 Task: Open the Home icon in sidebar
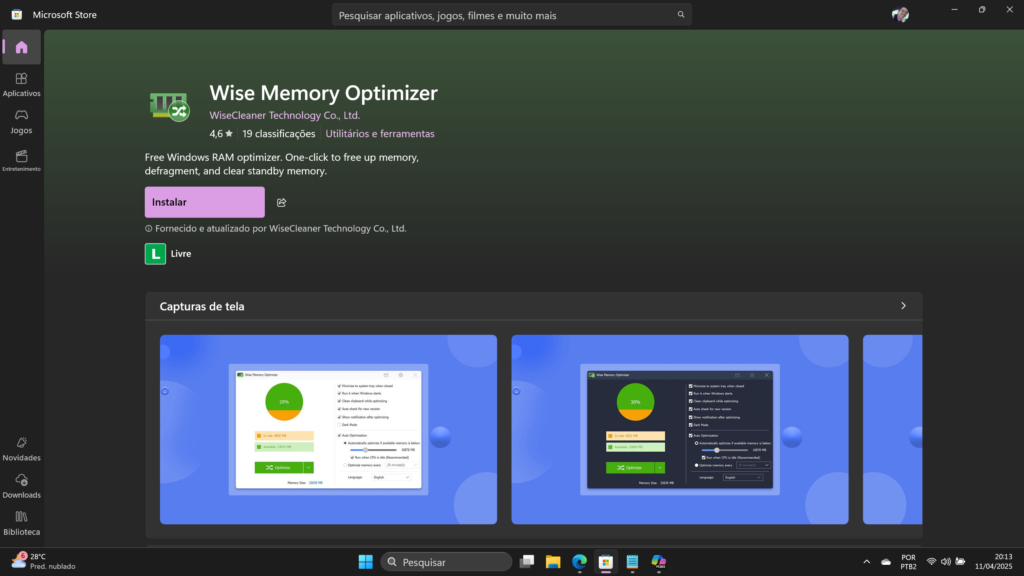tap(21, 47)
